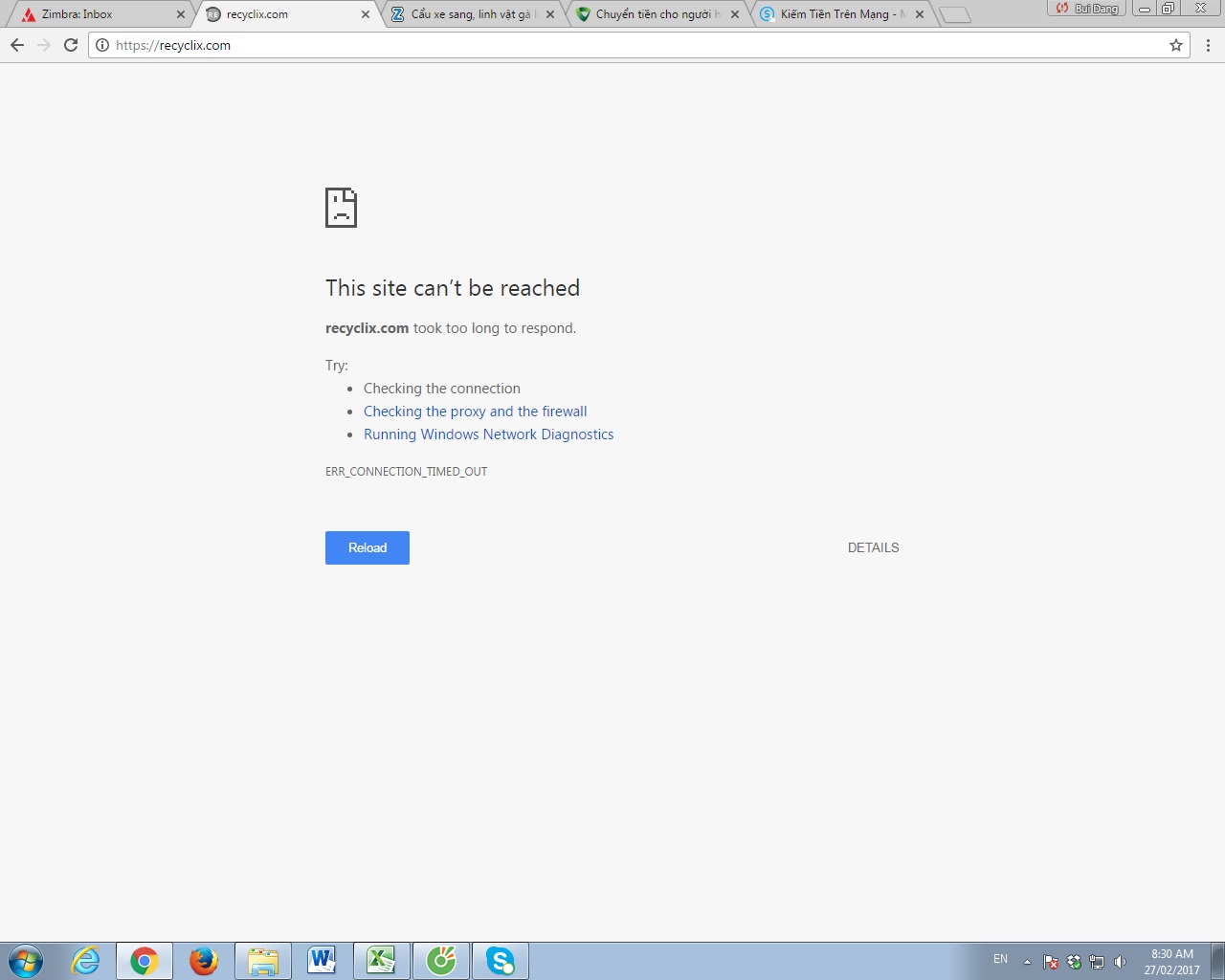Open the network connection tray icon
1225x980 pixels.
click(1097, 962)
